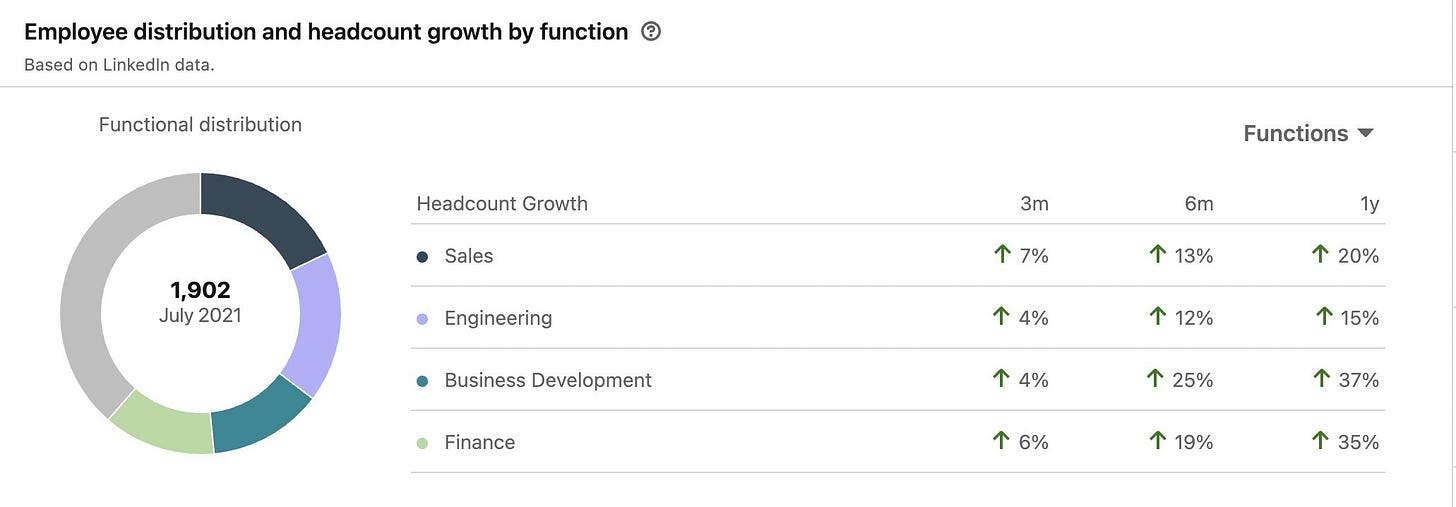Select the Sales dark legend dot

pyautogui.click(x=422, y=257)
